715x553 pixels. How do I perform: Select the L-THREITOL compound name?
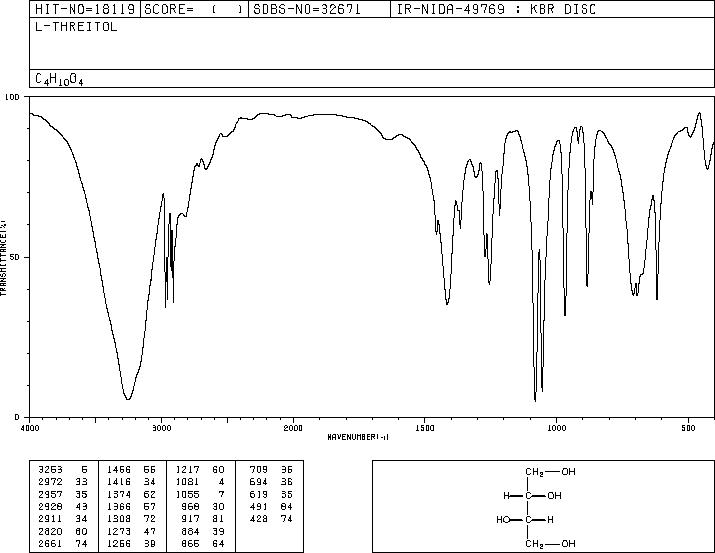coord(76,27)
